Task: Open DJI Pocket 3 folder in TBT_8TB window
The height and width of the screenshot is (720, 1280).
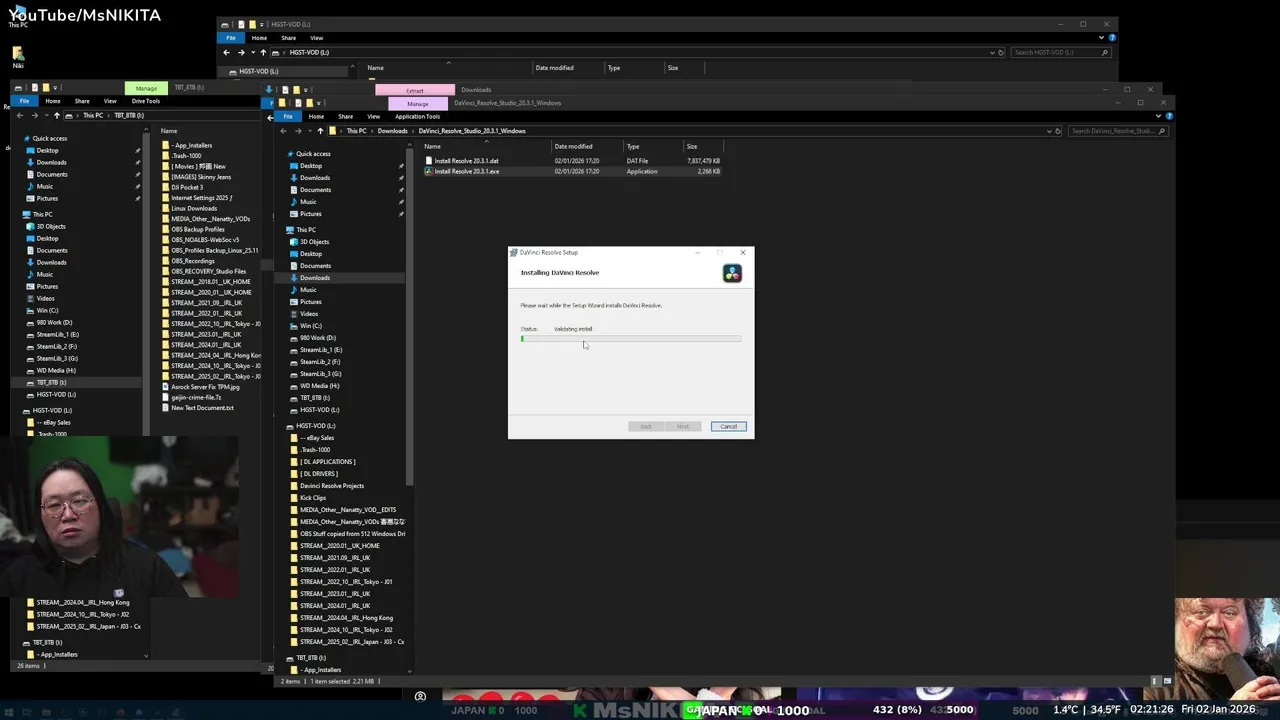Action: 187,187
